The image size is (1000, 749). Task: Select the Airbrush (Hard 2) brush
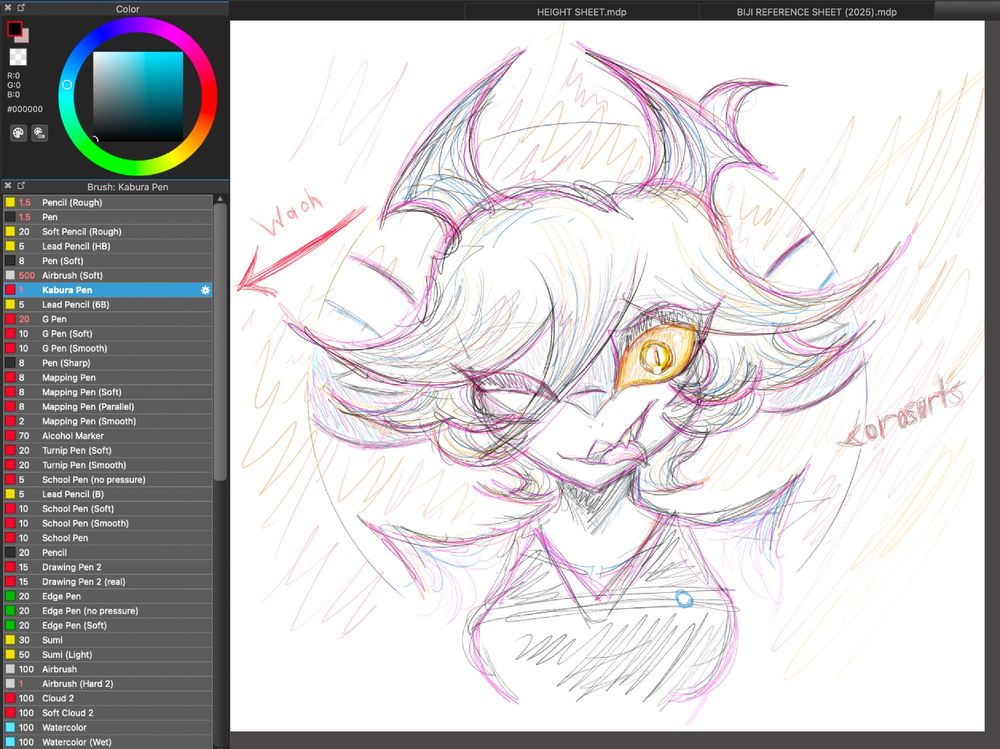click(x=108, y=684)
